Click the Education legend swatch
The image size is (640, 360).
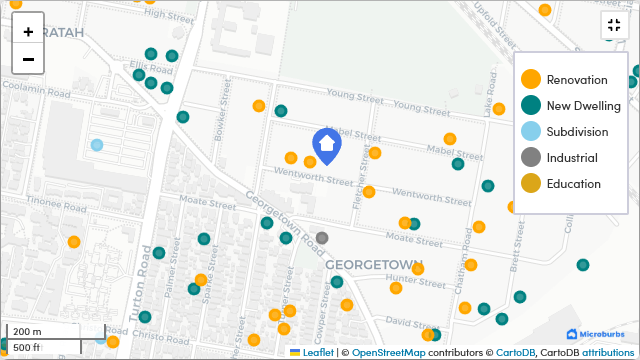coord(531,184)
